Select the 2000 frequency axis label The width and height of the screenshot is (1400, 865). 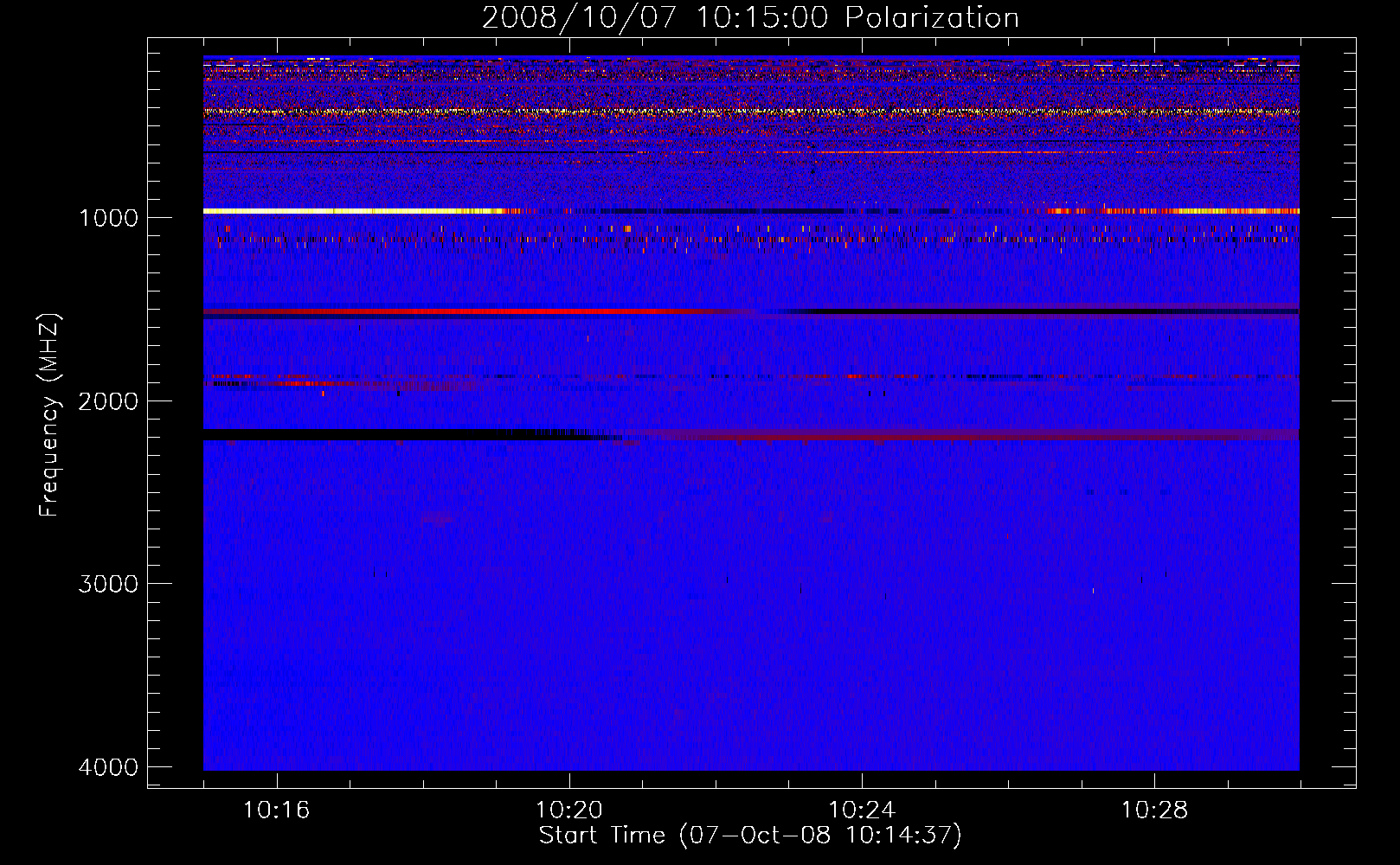108,401
